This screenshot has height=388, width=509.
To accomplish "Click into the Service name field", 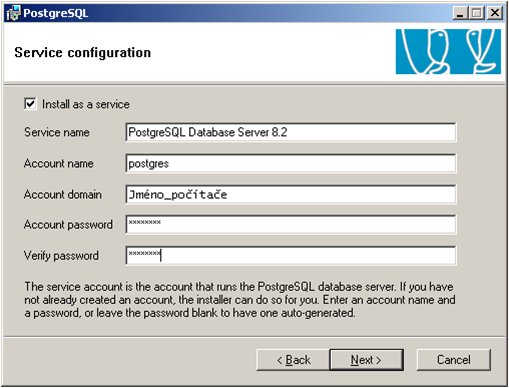I will pyautogui.click(x=291, y=132).
